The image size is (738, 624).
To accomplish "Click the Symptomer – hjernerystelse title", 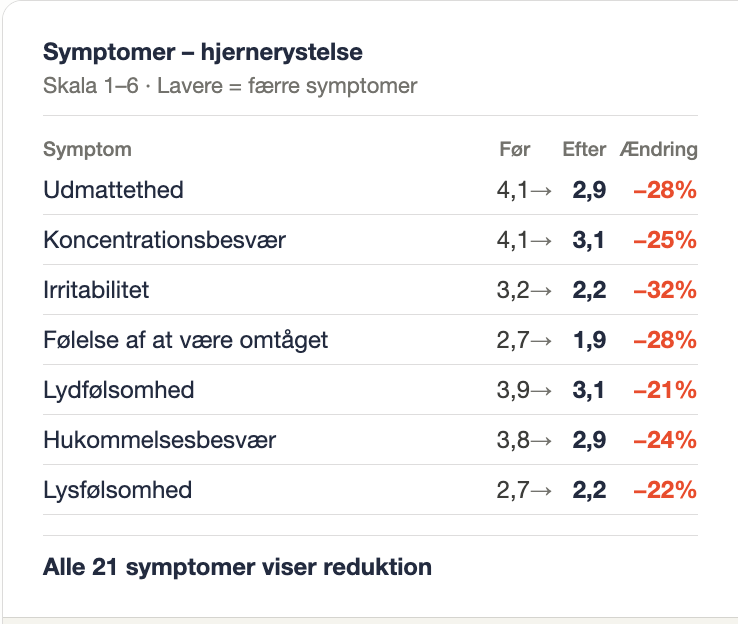I will pos(202,52).
